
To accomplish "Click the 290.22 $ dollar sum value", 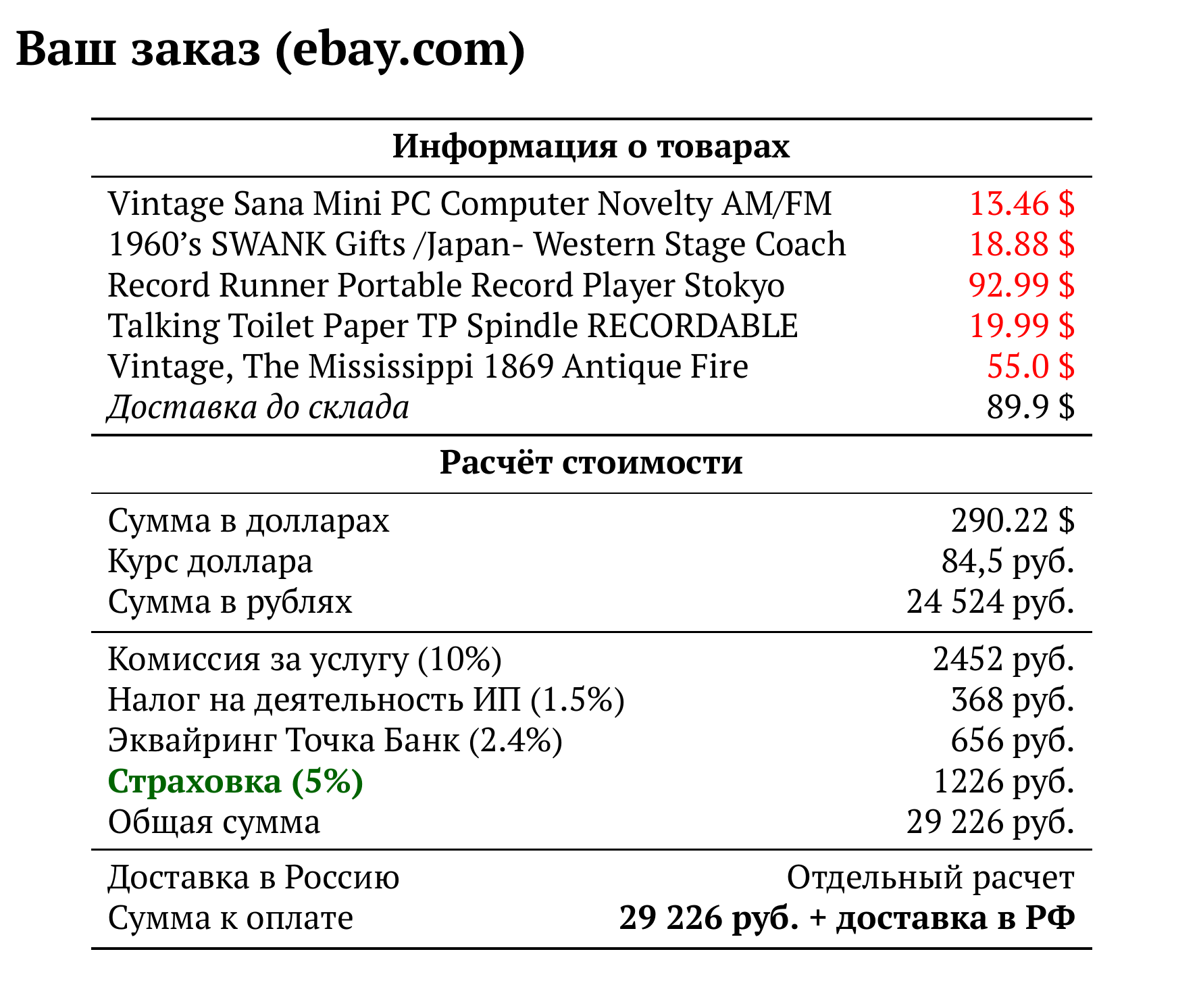I will coord(1013,520).
